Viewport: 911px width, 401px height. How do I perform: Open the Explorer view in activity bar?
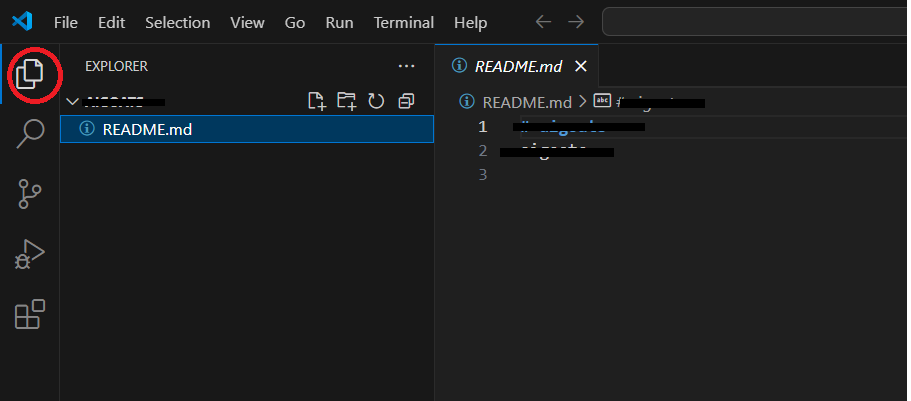click(x=30, y=73)
